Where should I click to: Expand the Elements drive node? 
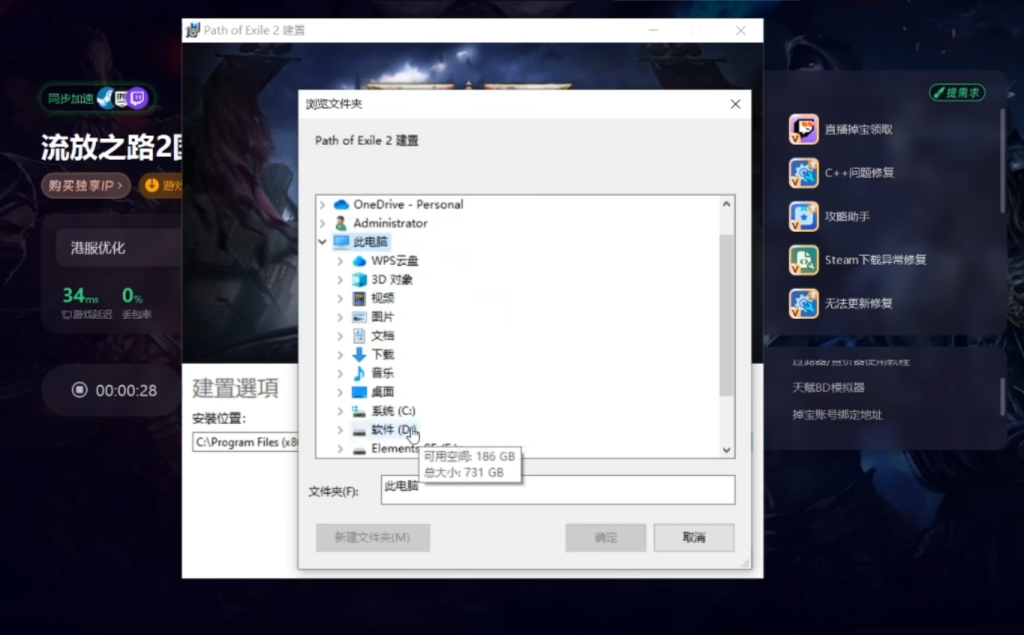[x=340, y=449]
